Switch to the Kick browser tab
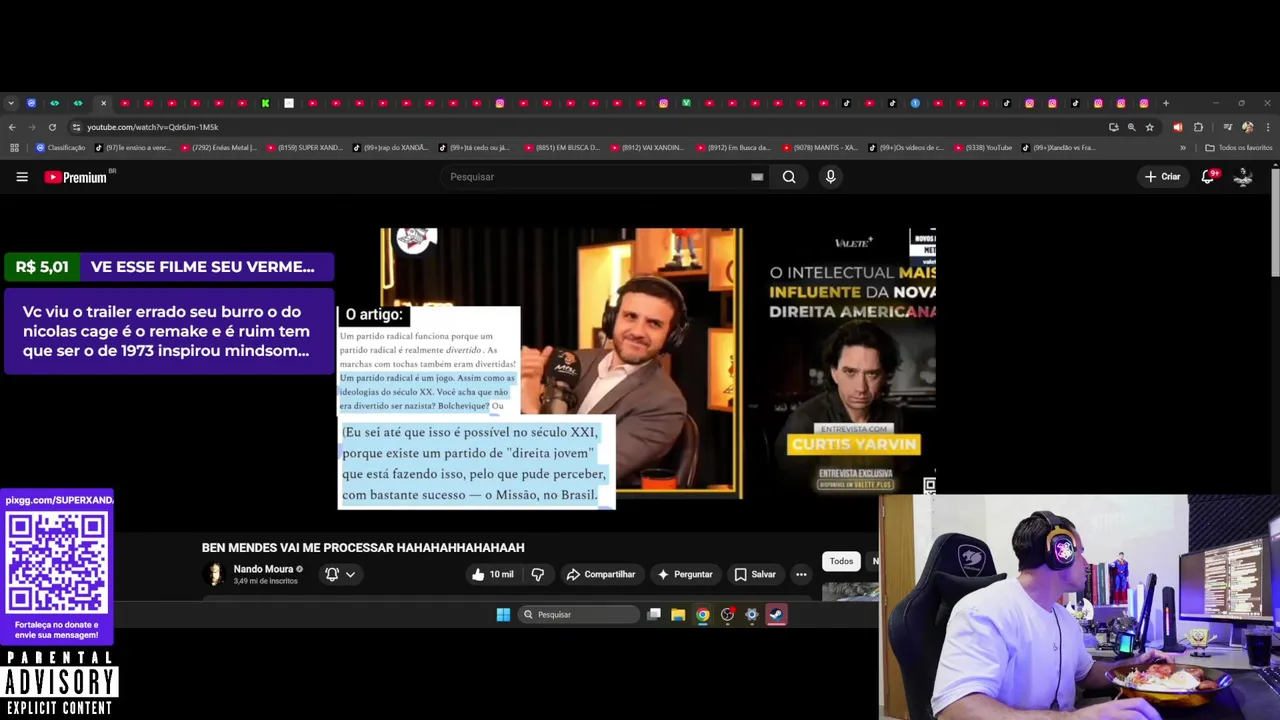Viewport: 1280px width, 720px height. tap(265, 103)
